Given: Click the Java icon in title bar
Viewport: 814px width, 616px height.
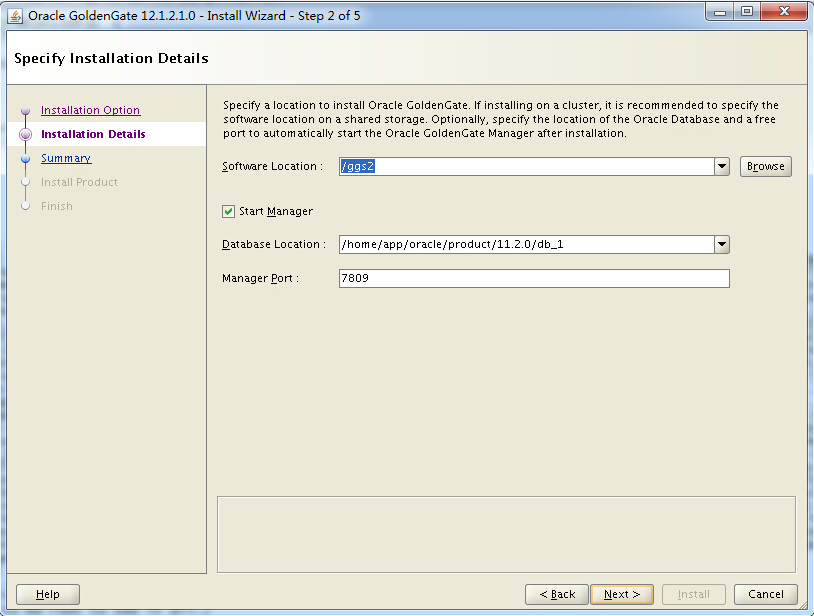Looking at the screenshot, I should click(15, 15).
